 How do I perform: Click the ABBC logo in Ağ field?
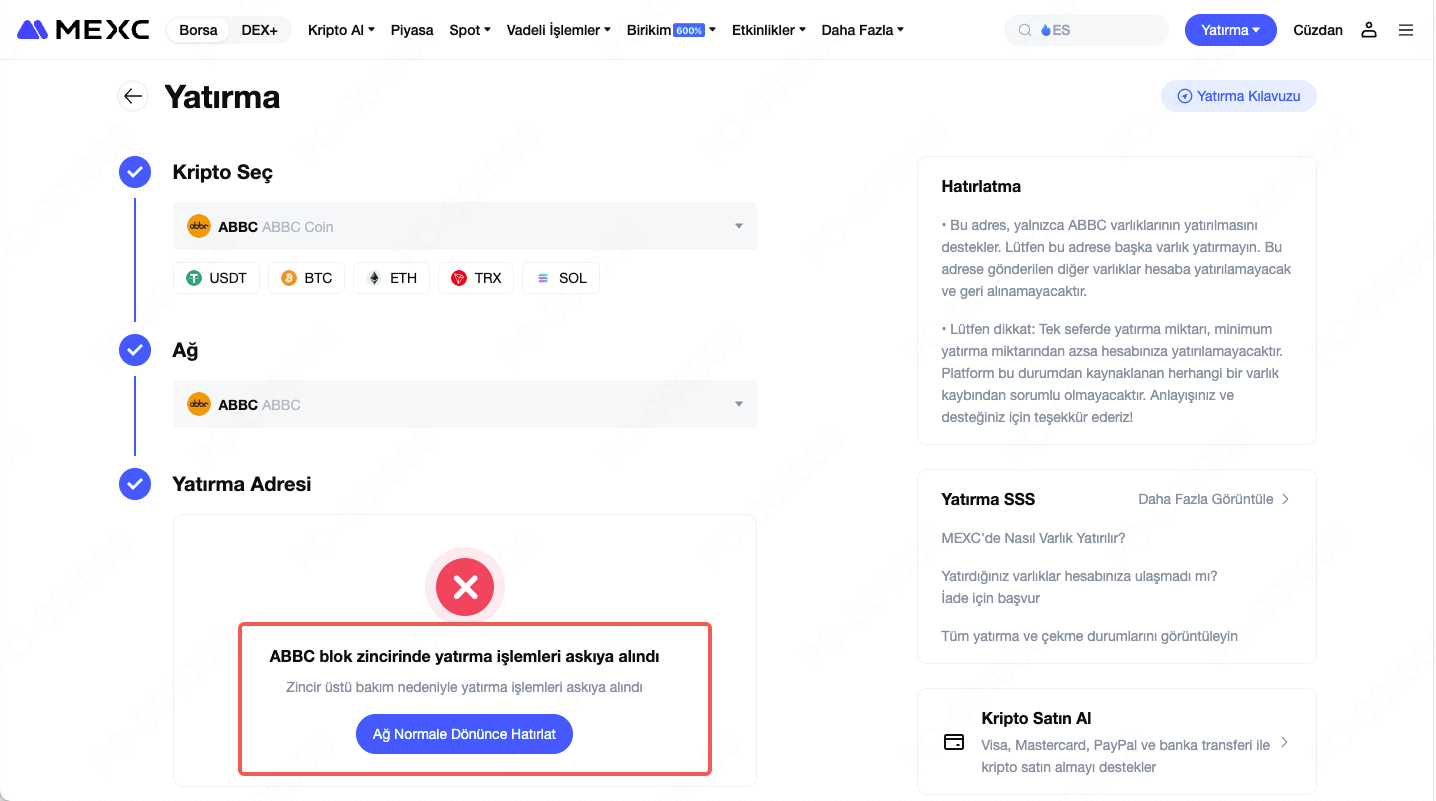[x=199, y=404]
